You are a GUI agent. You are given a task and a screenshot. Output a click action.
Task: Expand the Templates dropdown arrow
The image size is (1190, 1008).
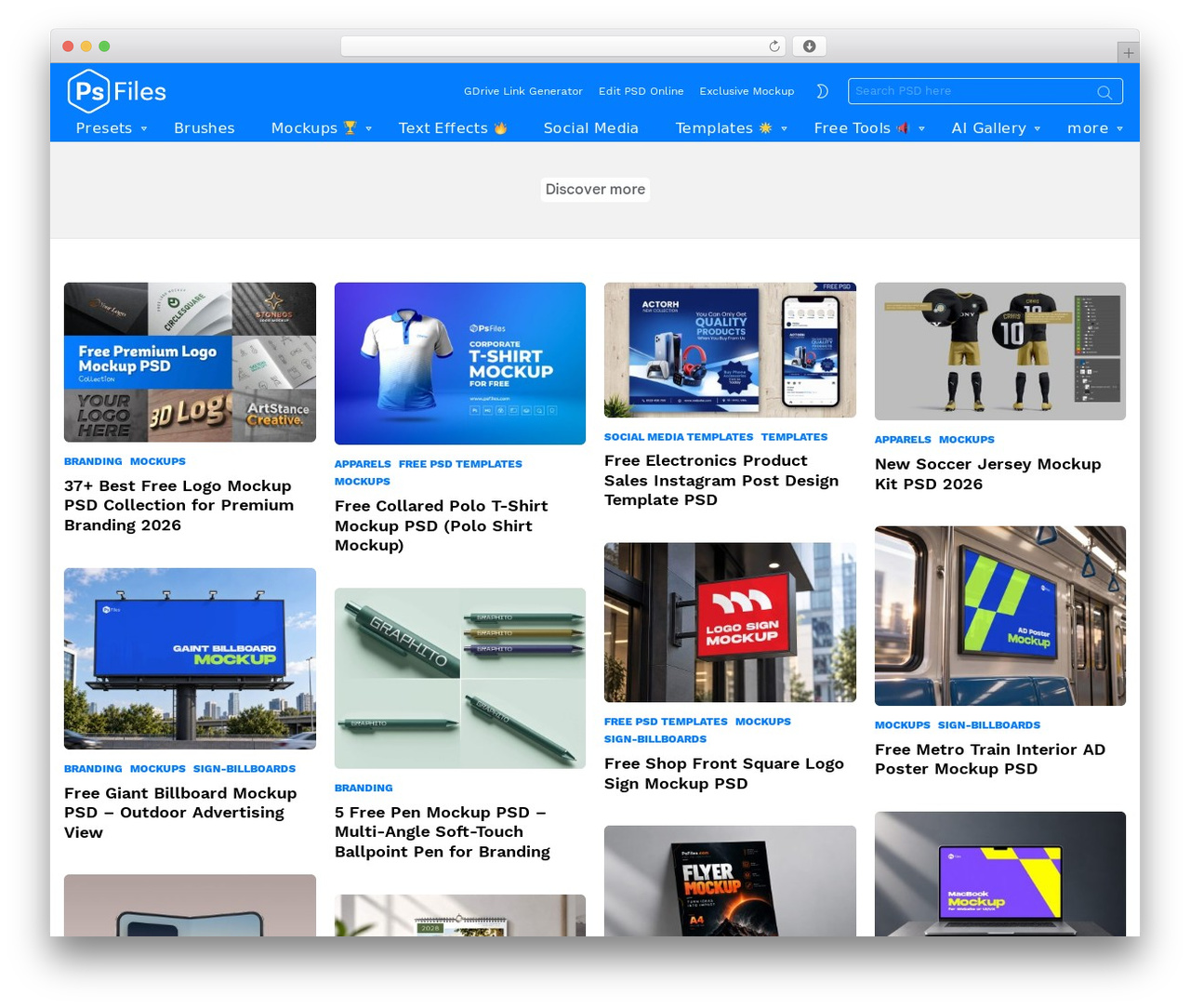tap(785, 129)
